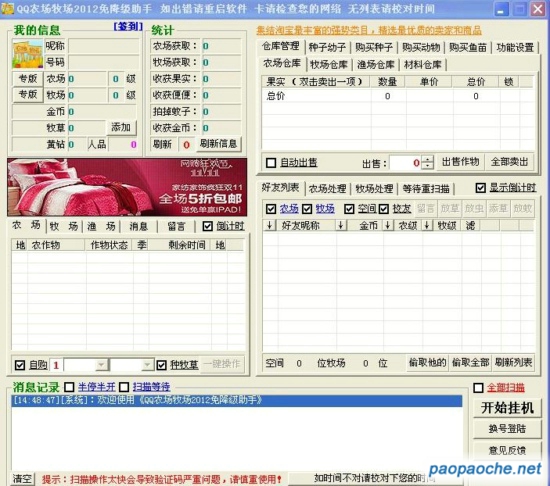Toggle the 自购 checkbox
Screen dimensions: 550x486
[20, 365]
